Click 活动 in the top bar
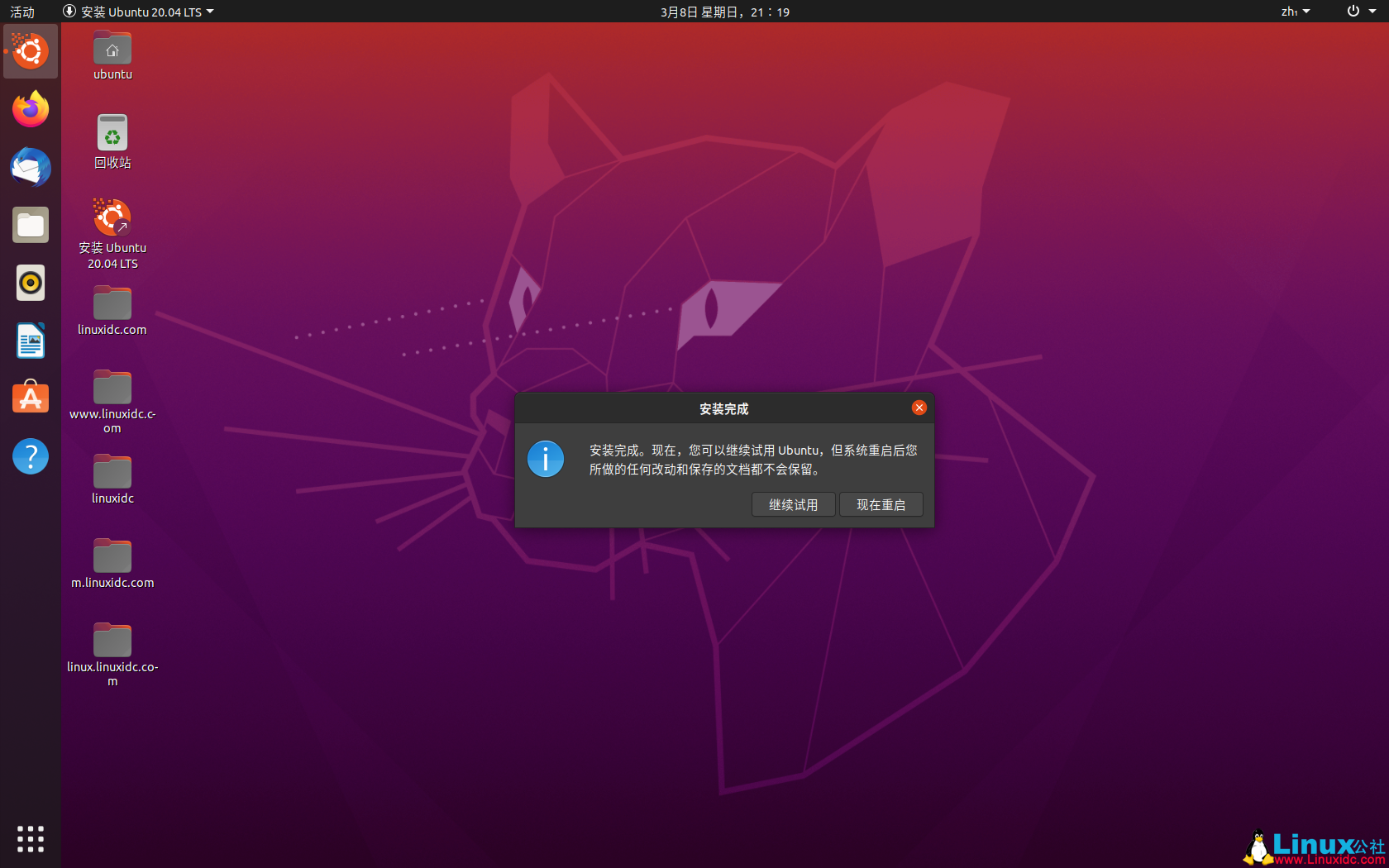Screen dimensions: 1389x868 pos(21,12)
